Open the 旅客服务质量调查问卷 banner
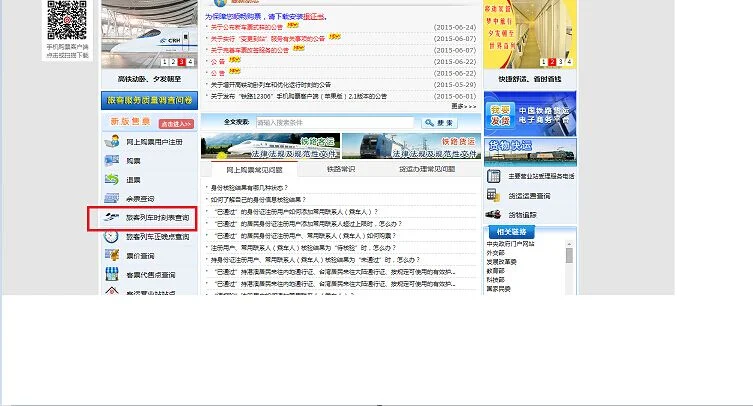 (x=149, y=100)
